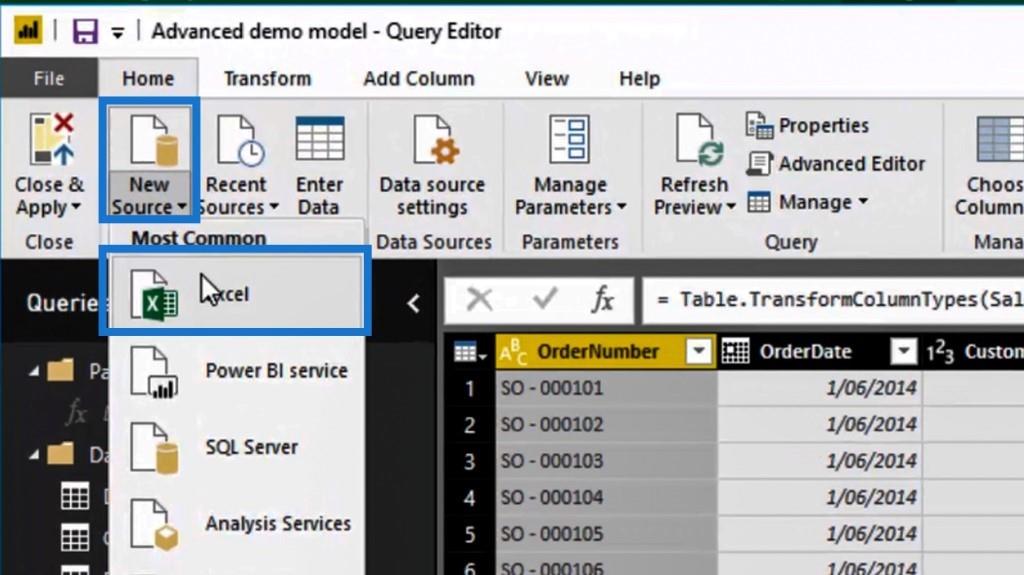Switch to the Transform ribbon tab
This screenshot has height=575, width=1024.
point(268,78)
